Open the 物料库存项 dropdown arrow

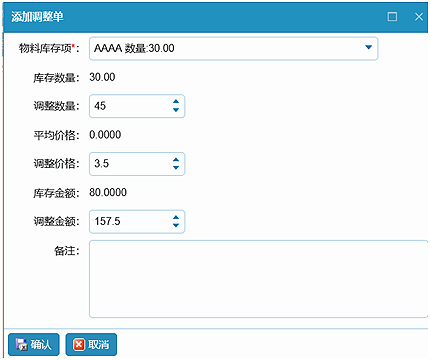click(368, 47)
